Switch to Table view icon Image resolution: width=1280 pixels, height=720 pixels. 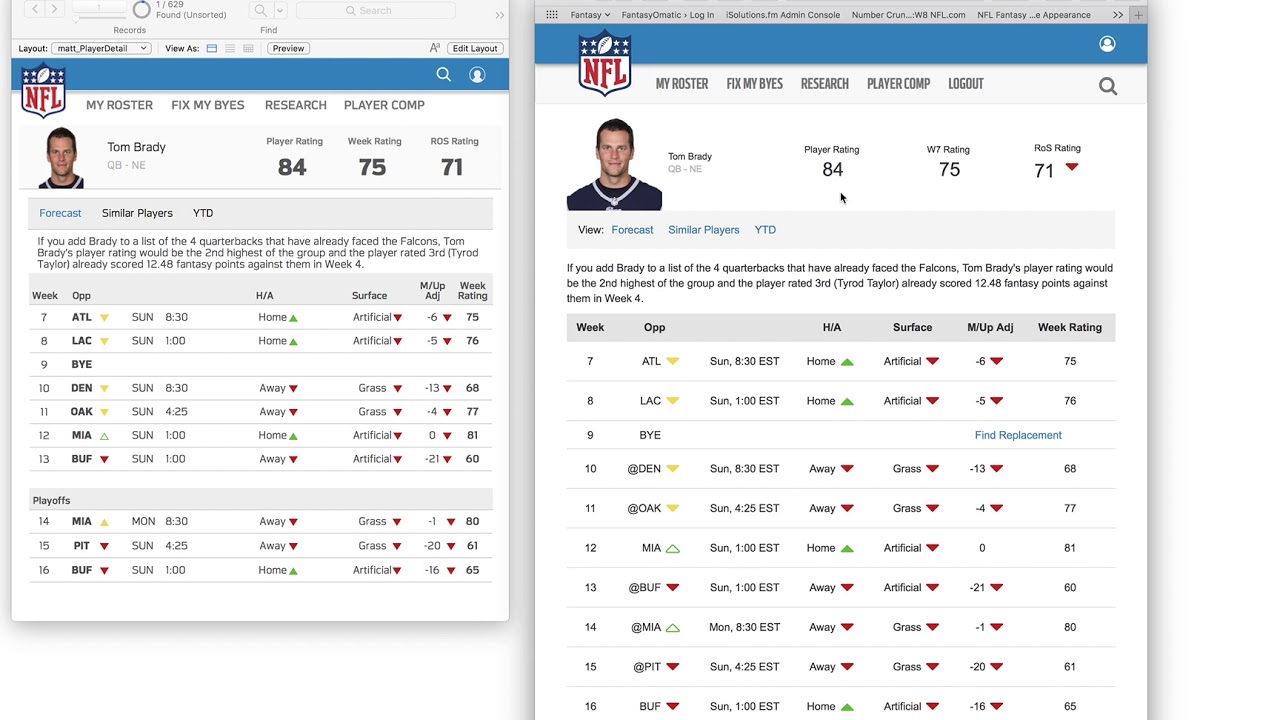point(248,48)
